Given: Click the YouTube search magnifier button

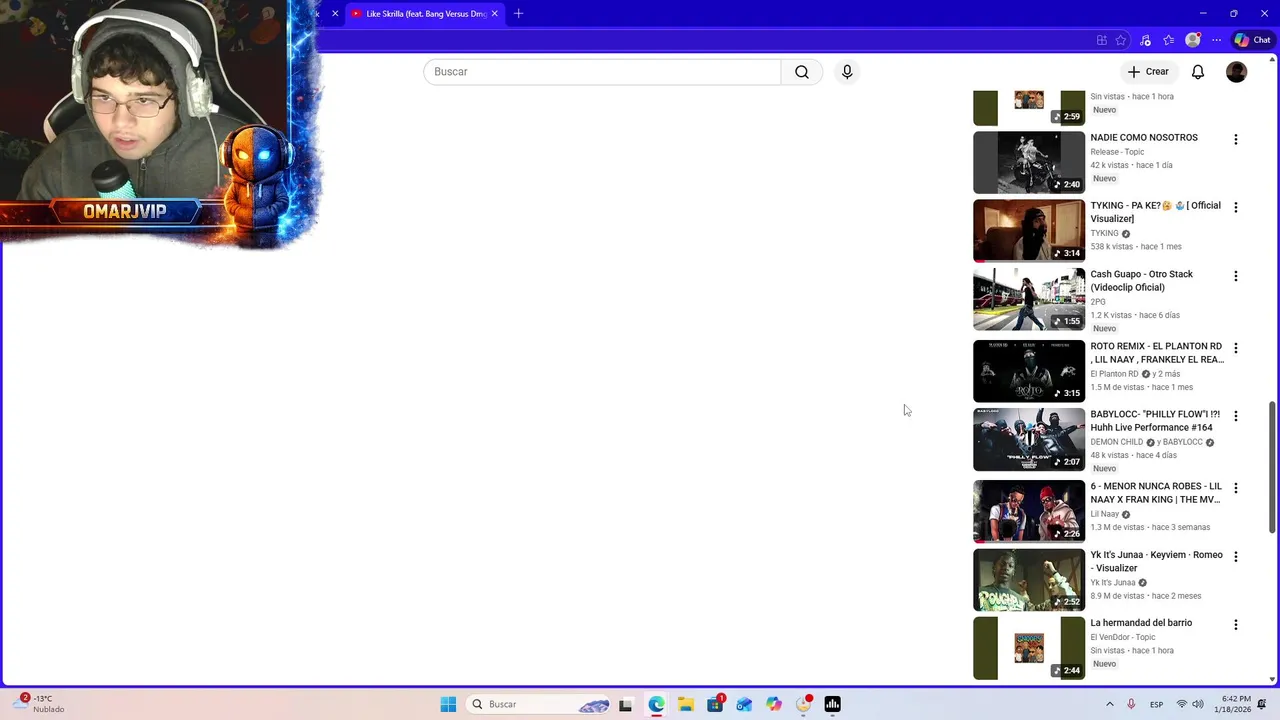Looking at the screenshot, I should tap(802, 72).
